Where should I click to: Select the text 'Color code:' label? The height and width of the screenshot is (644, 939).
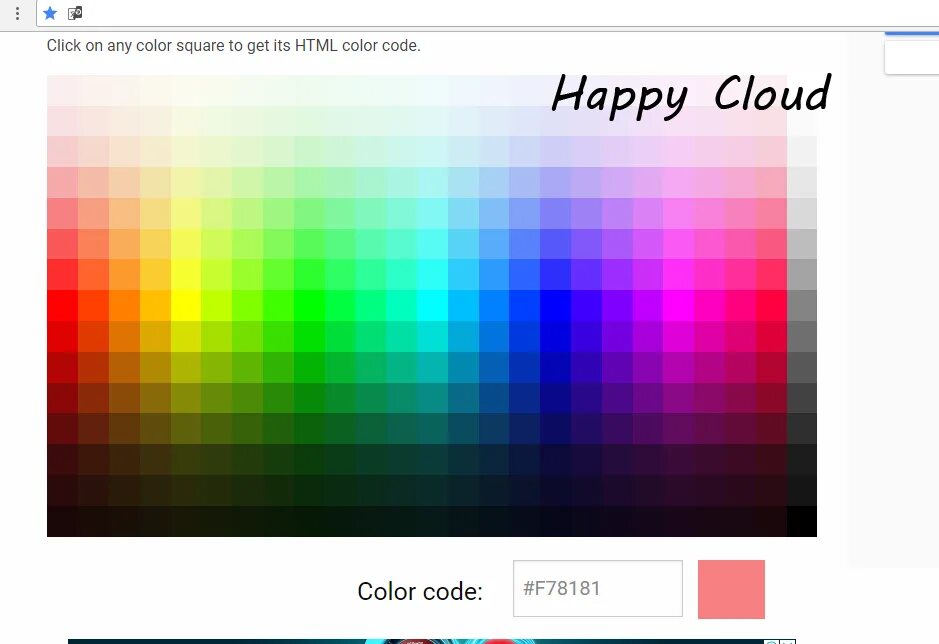[420, 591]
